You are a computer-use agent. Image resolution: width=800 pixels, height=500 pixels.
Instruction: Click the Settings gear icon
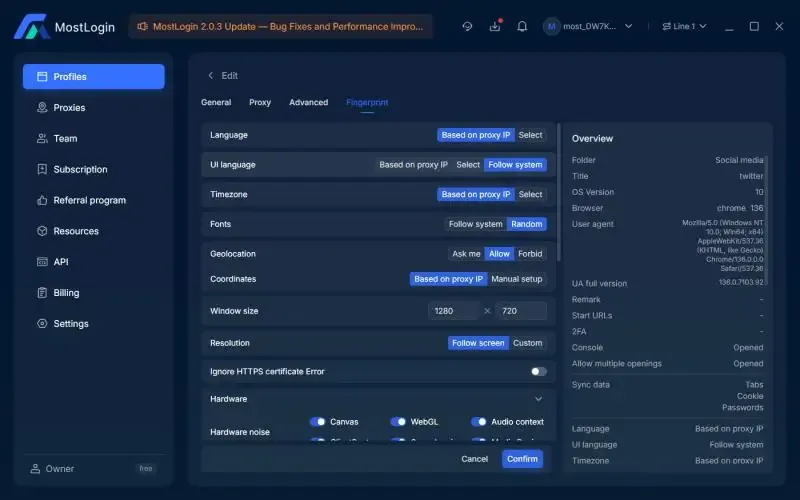42,323
